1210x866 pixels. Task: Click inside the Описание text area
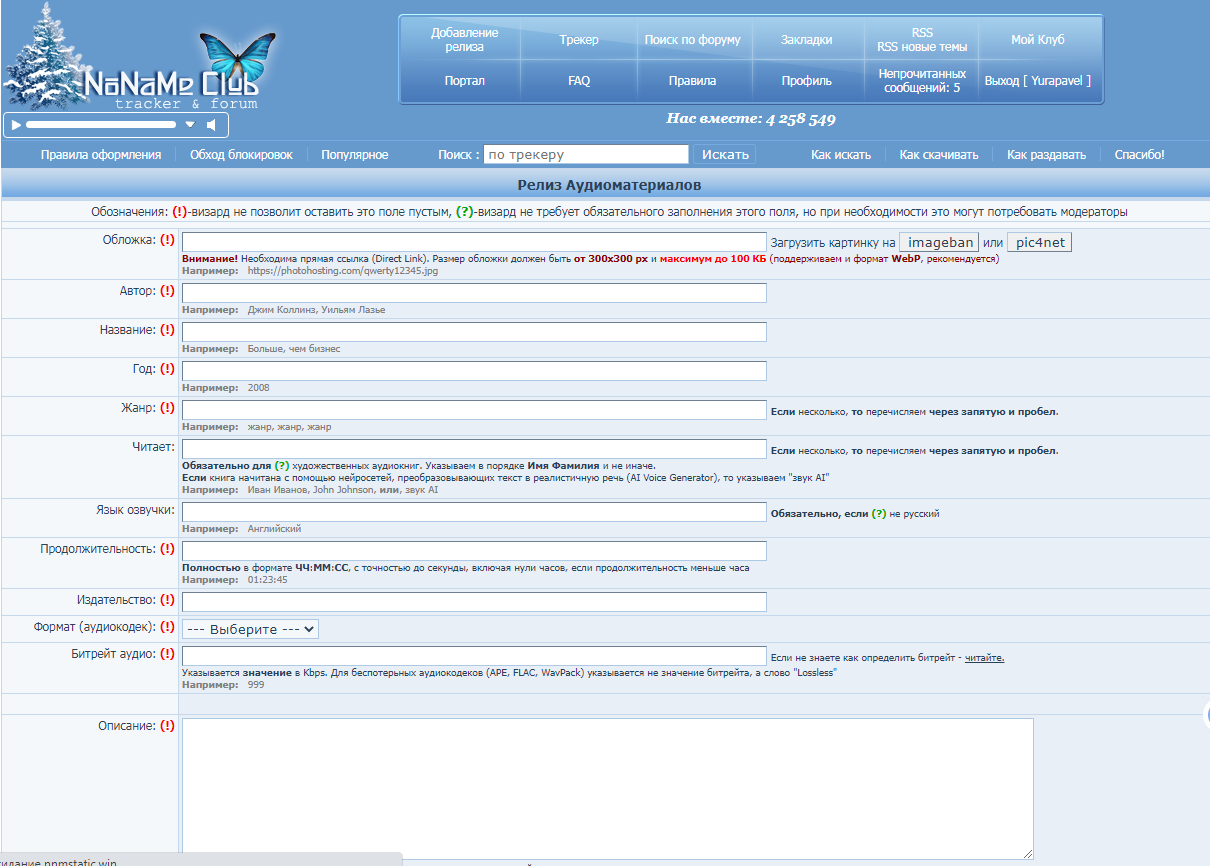coord(607,788)
